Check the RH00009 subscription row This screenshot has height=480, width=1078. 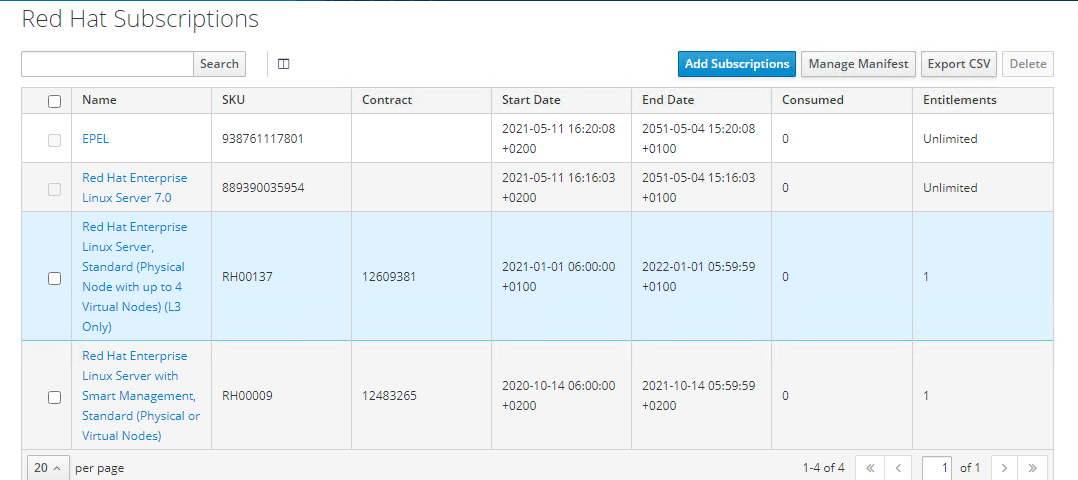(54, 397)
